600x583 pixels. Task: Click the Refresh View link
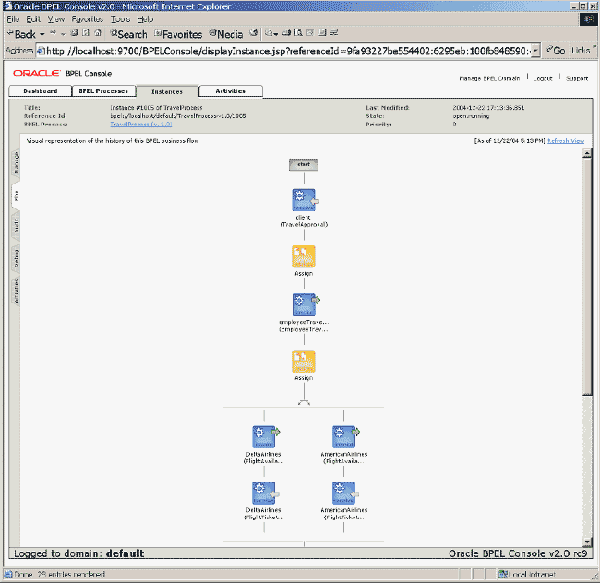pyautogui.click(x=566, y=141)
